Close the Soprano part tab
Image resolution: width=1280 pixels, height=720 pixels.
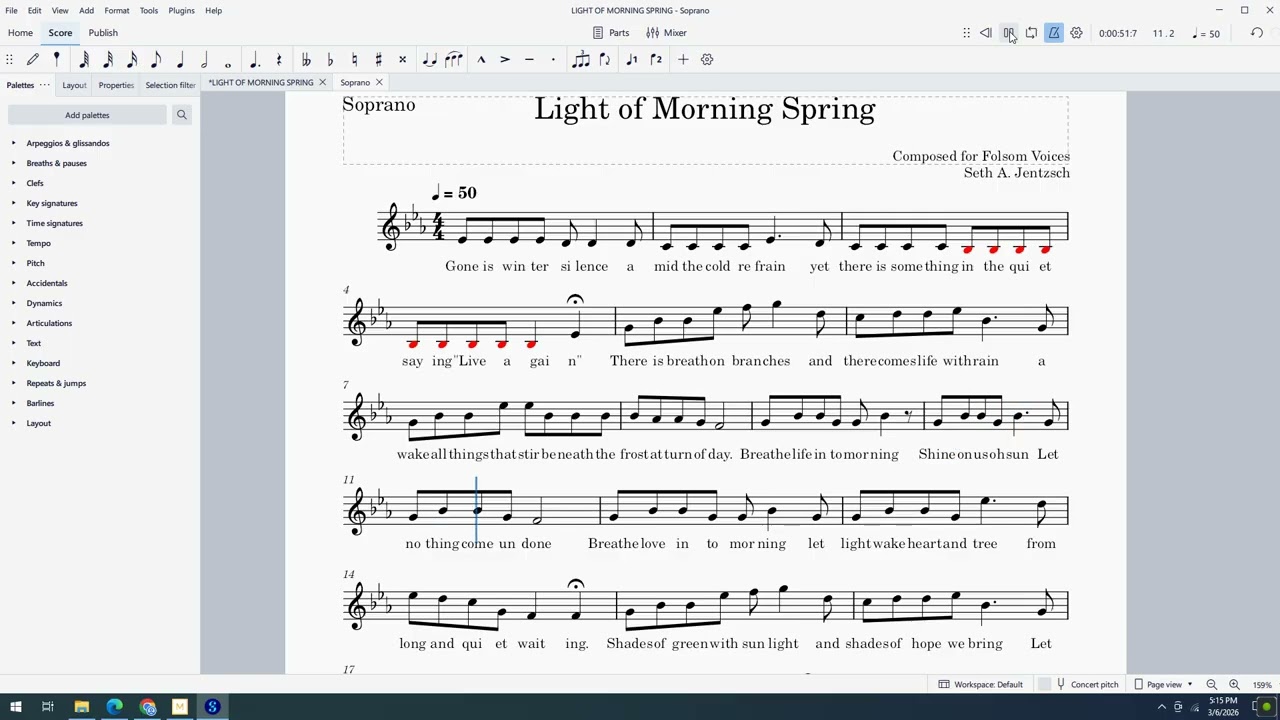point(379,82)
